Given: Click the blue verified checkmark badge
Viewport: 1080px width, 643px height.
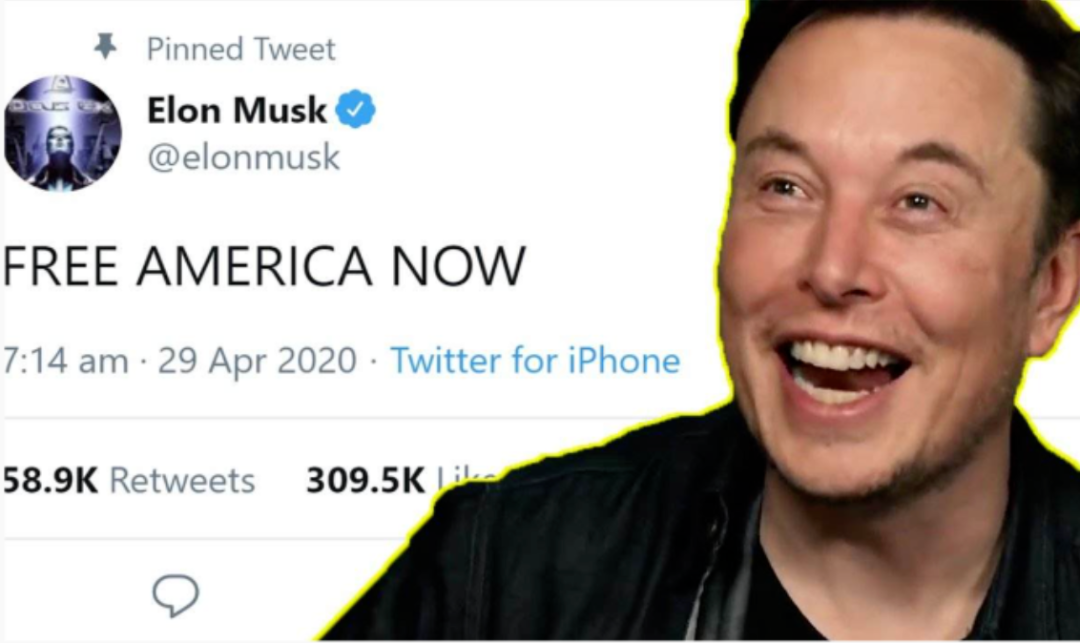Looking at the screenshot, I should (355, 109).
